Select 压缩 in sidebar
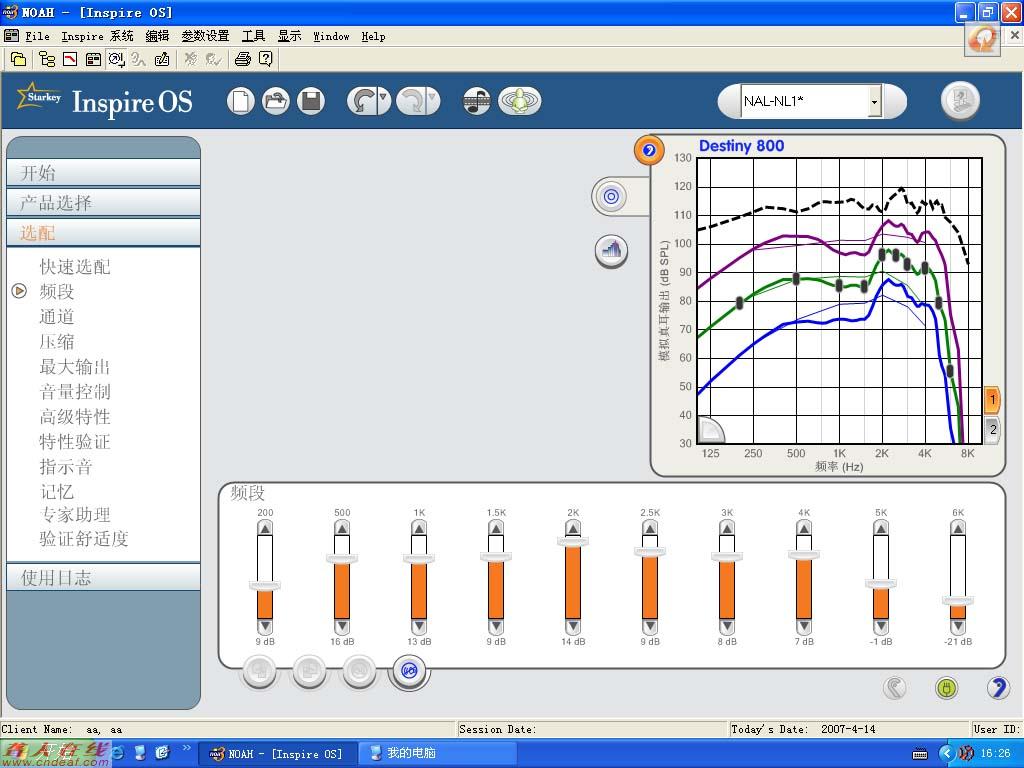 (57, 342)
